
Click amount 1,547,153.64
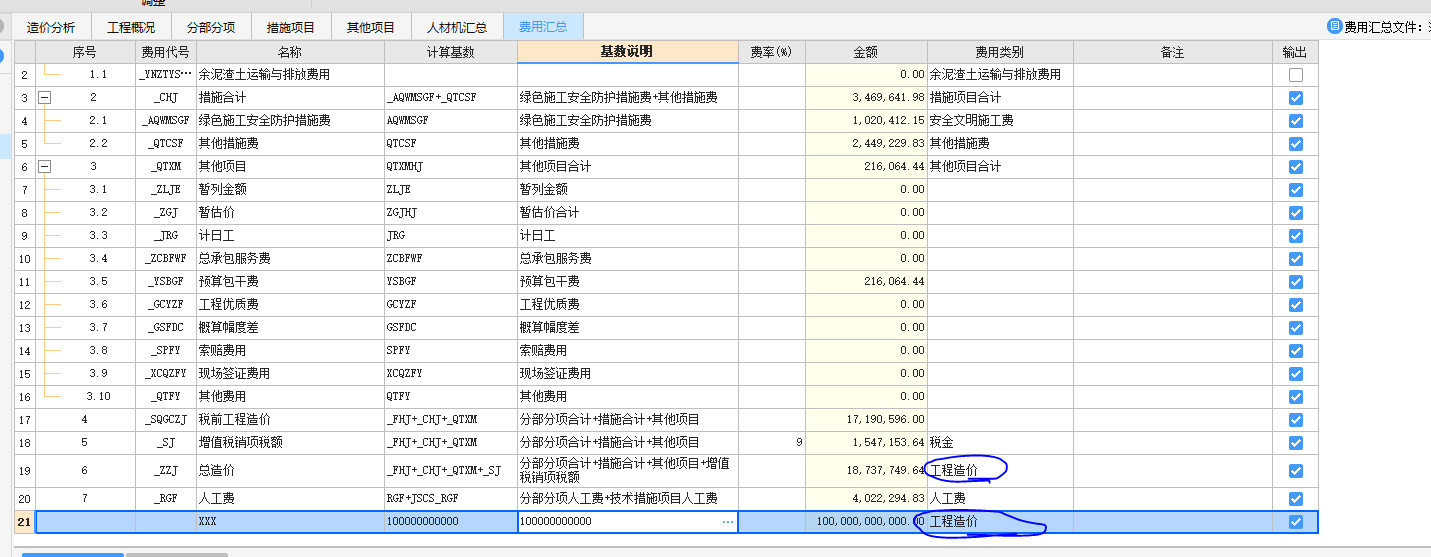866,443
